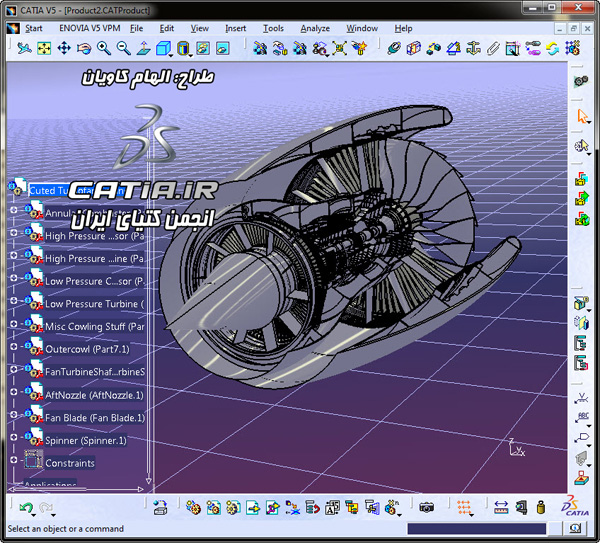Click the Zoom Out magnifier
This screenshot has height=543, width=600.
click(x=124, y=49)
